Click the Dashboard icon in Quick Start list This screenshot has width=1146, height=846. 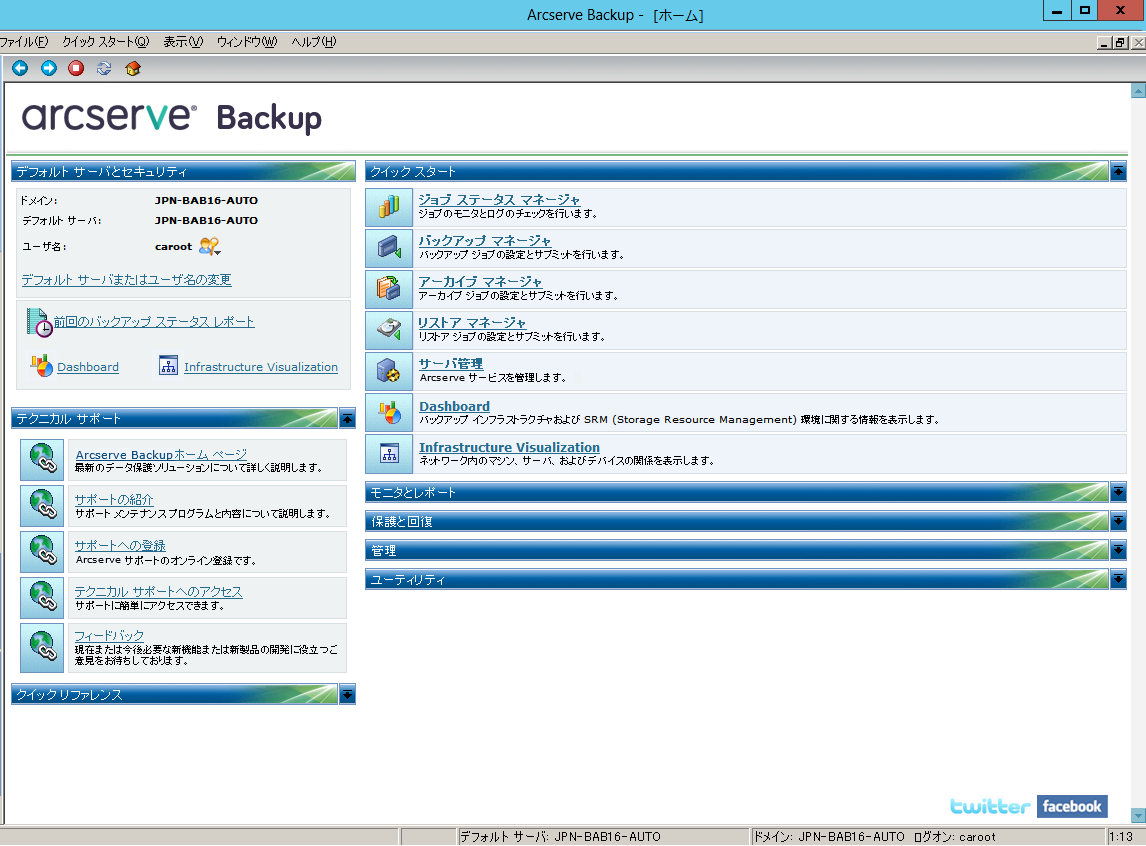click(389, 413)
